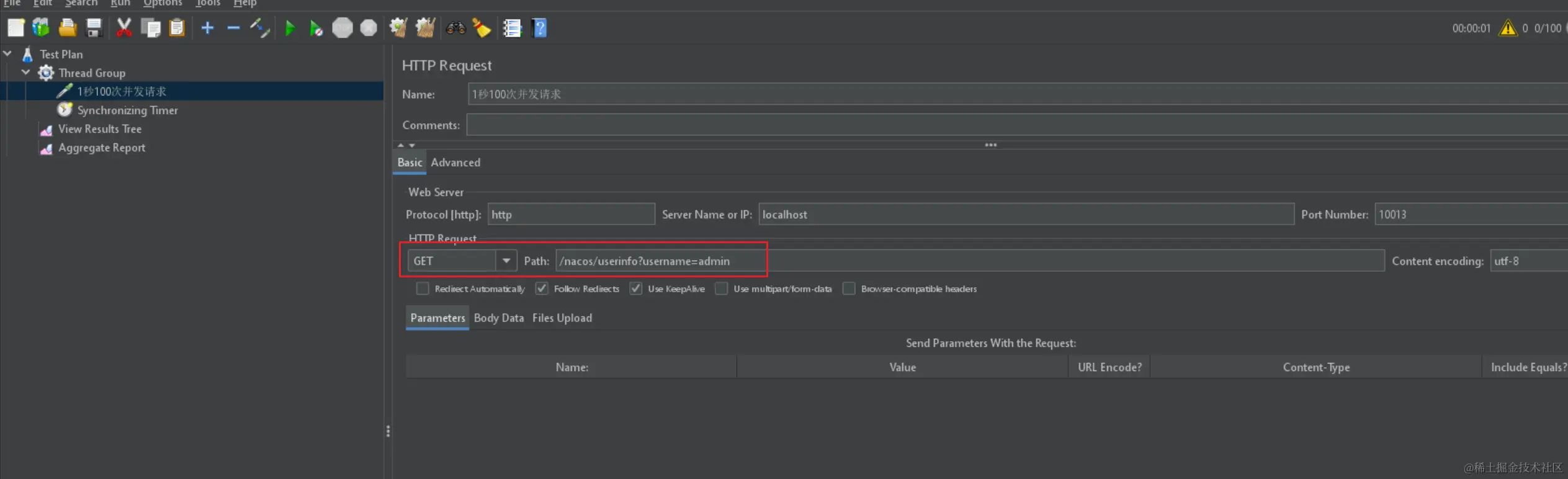
Task: Open the File menu
Action: coord(12,3)
